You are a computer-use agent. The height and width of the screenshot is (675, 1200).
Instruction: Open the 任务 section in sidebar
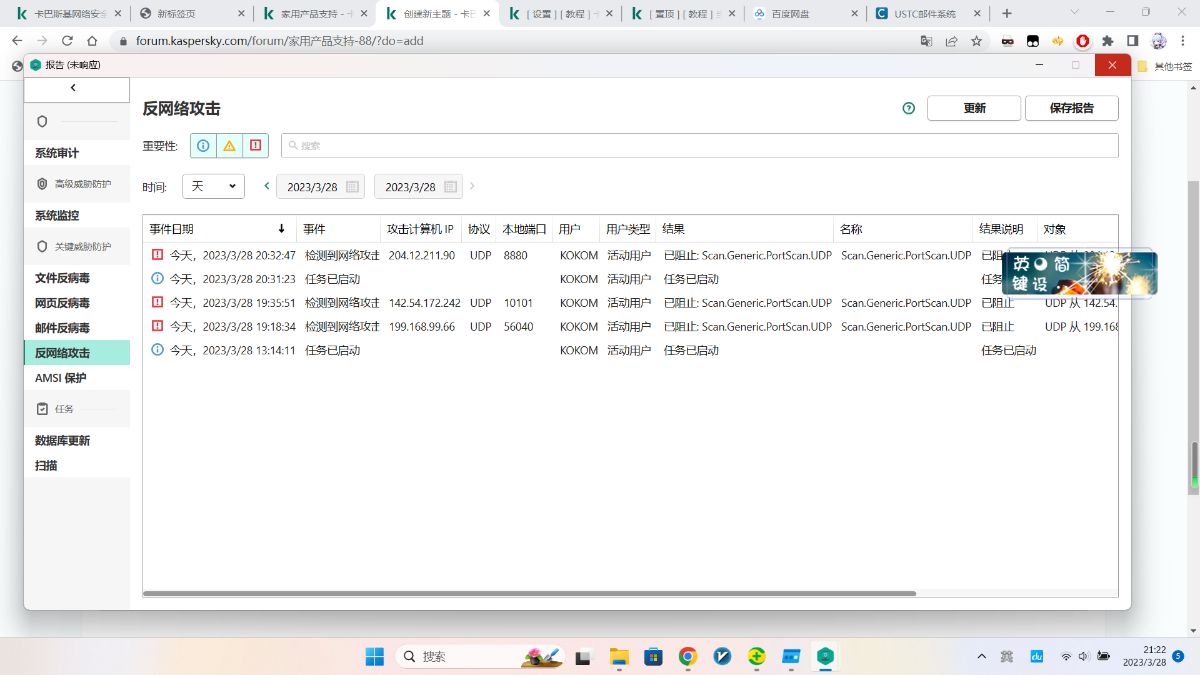[x=77, y=409]
